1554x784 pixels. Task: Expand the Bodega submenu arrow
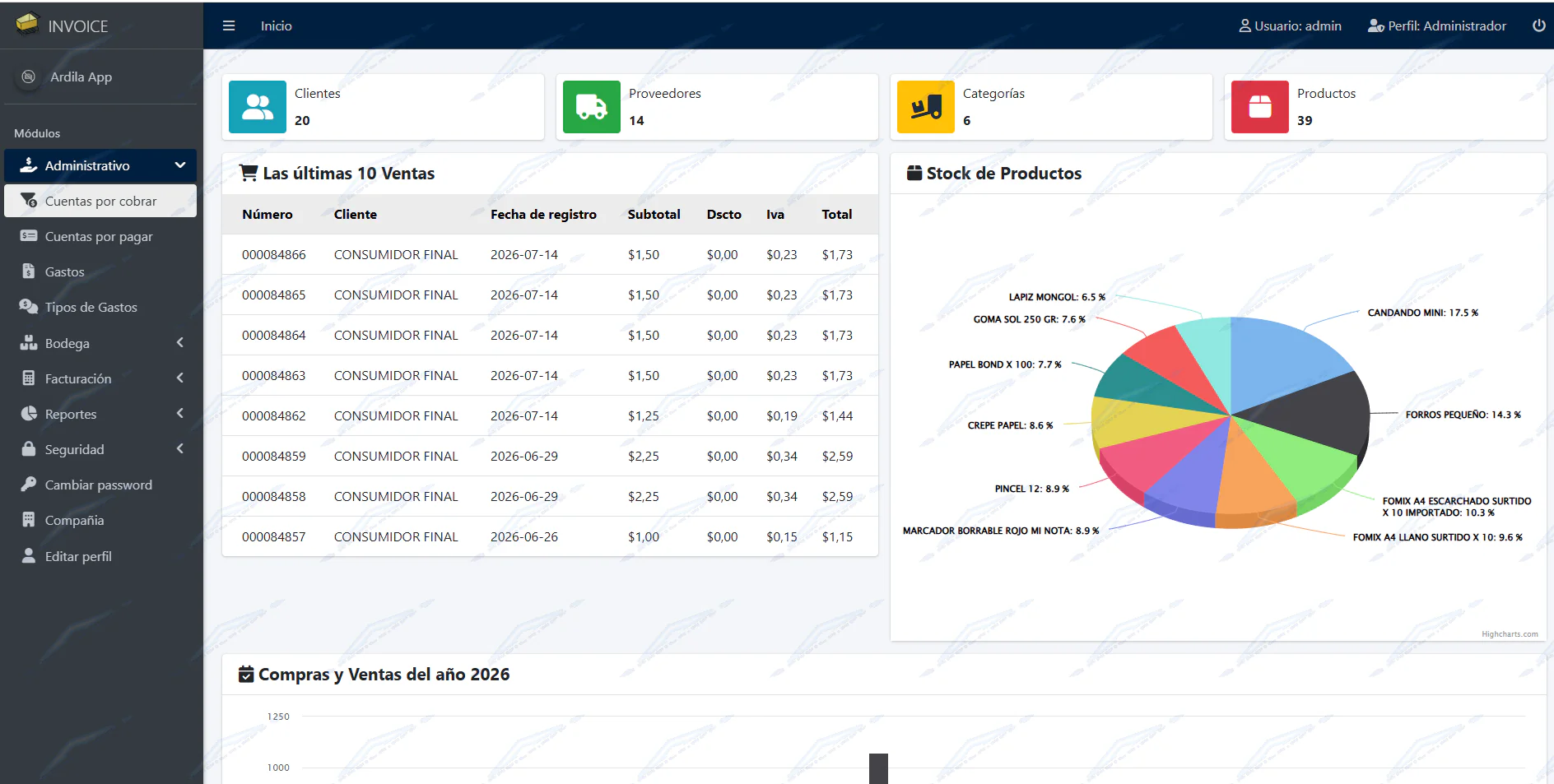(180, 343)
